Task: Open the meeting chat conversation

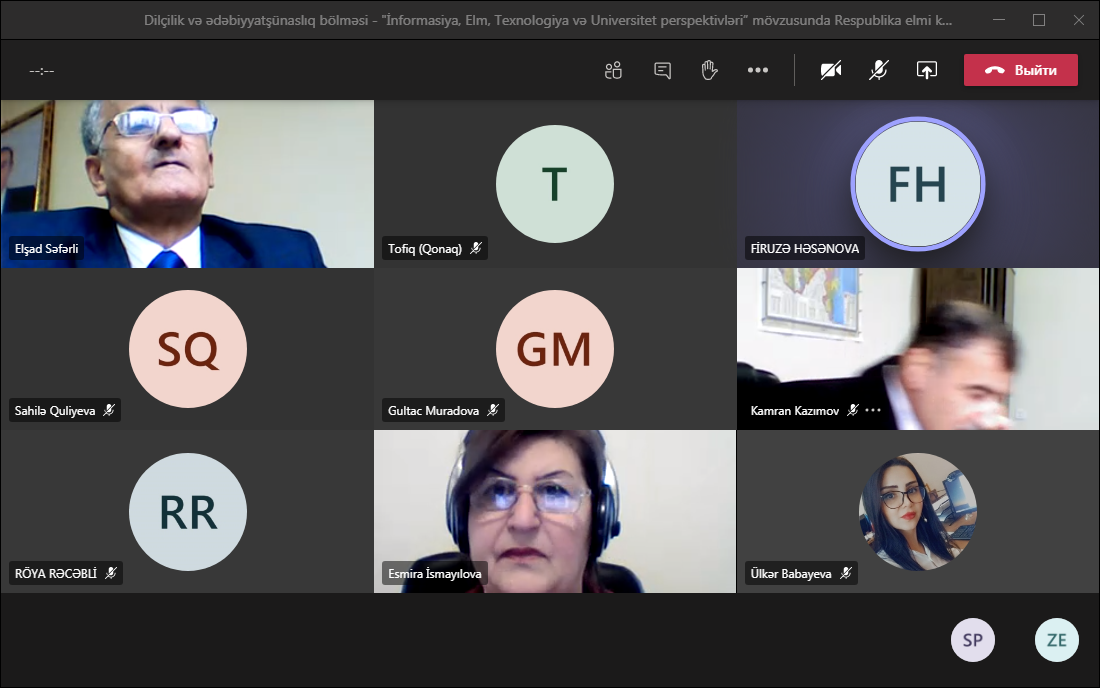Action: pyautogui.click(x=662, y=70)
